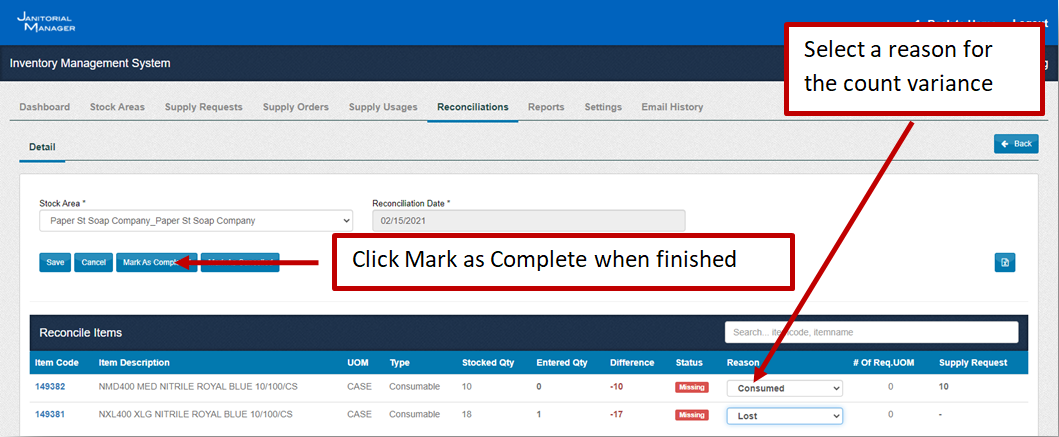Click the Back arrow button
This screenshot has width=1059, height=437.
[1016, 144]
